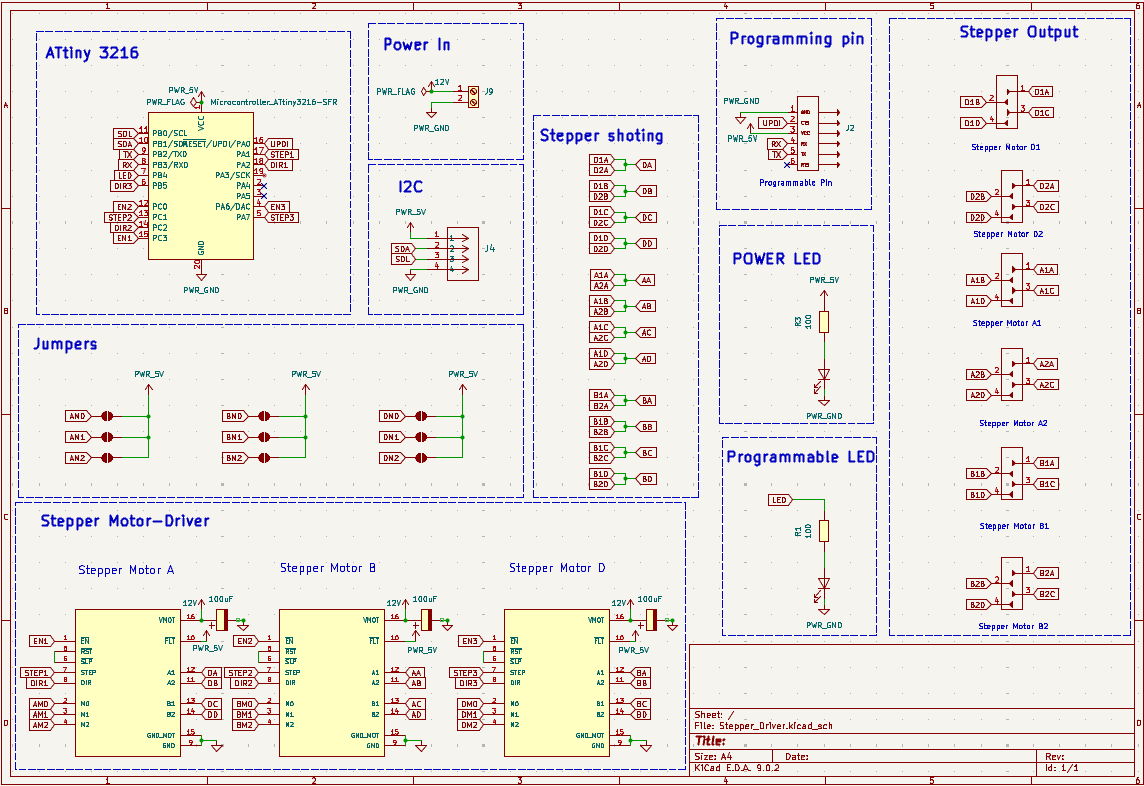Select the Stepper Motor A driver chip
Screen dimensions: 1144x786
[128, 683]
